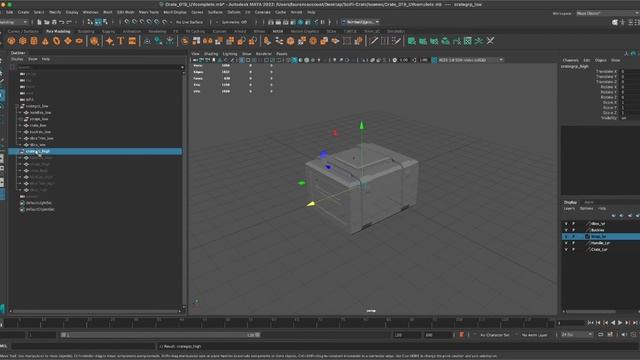Click the playback range slider bar
The width and height of the screenshot is (640, 360).
161,335
